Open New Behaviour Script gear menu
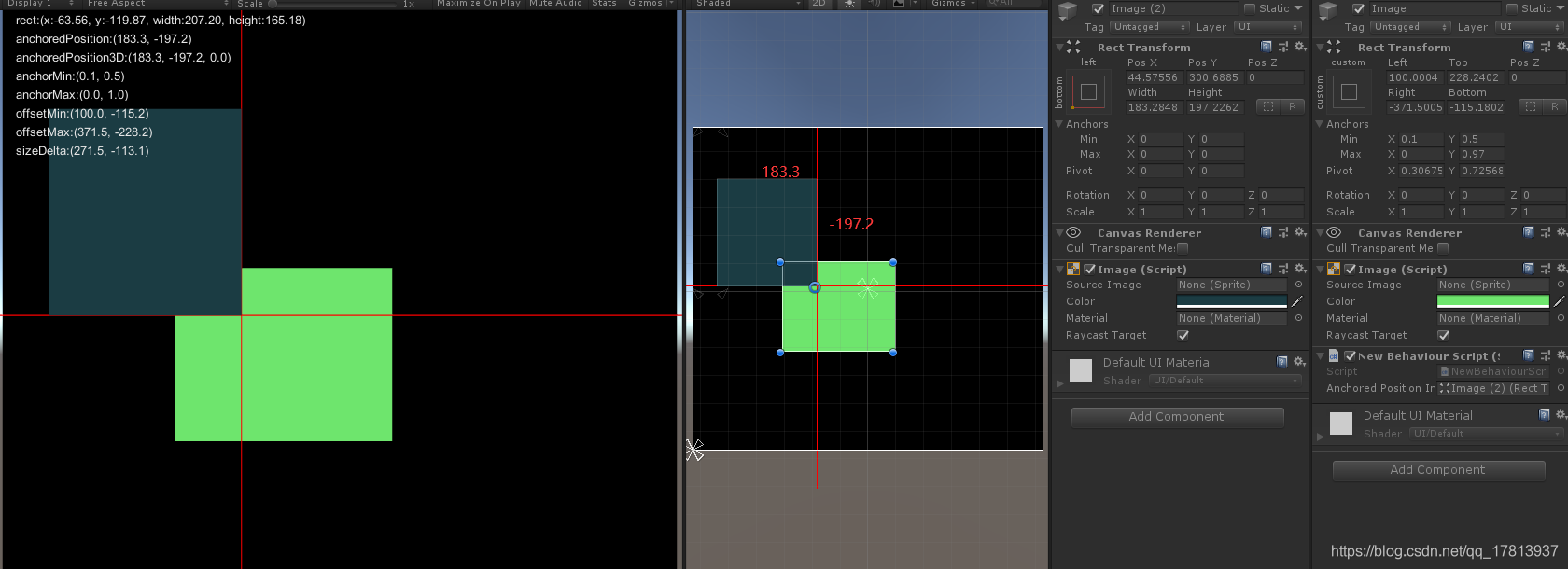The height and width of the screenshot is (569, 1568). 1561,355
